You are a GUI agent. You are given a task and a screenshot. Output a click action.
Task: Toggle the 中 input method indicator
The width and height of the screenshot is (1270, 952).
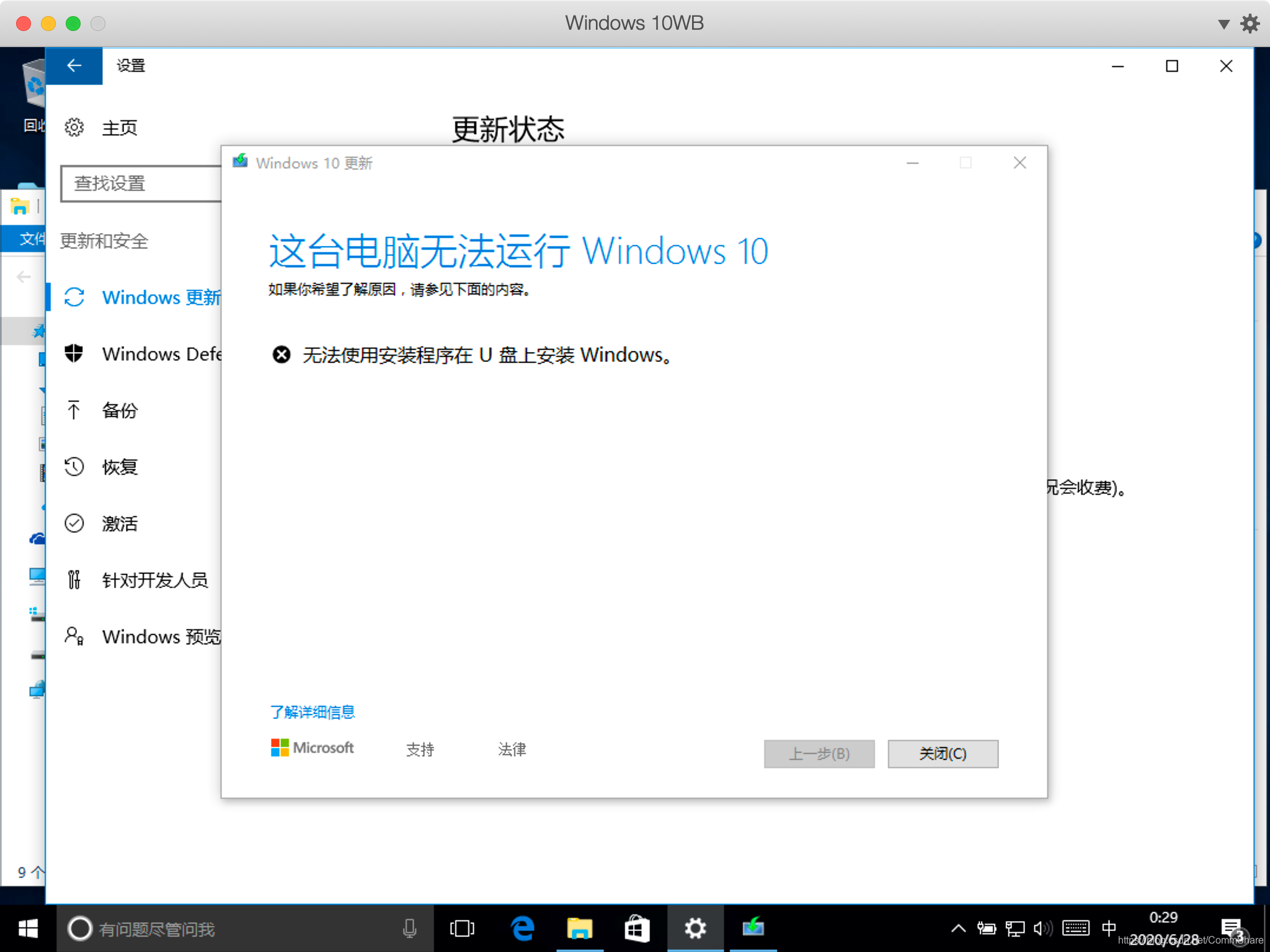pos(1109,928)
